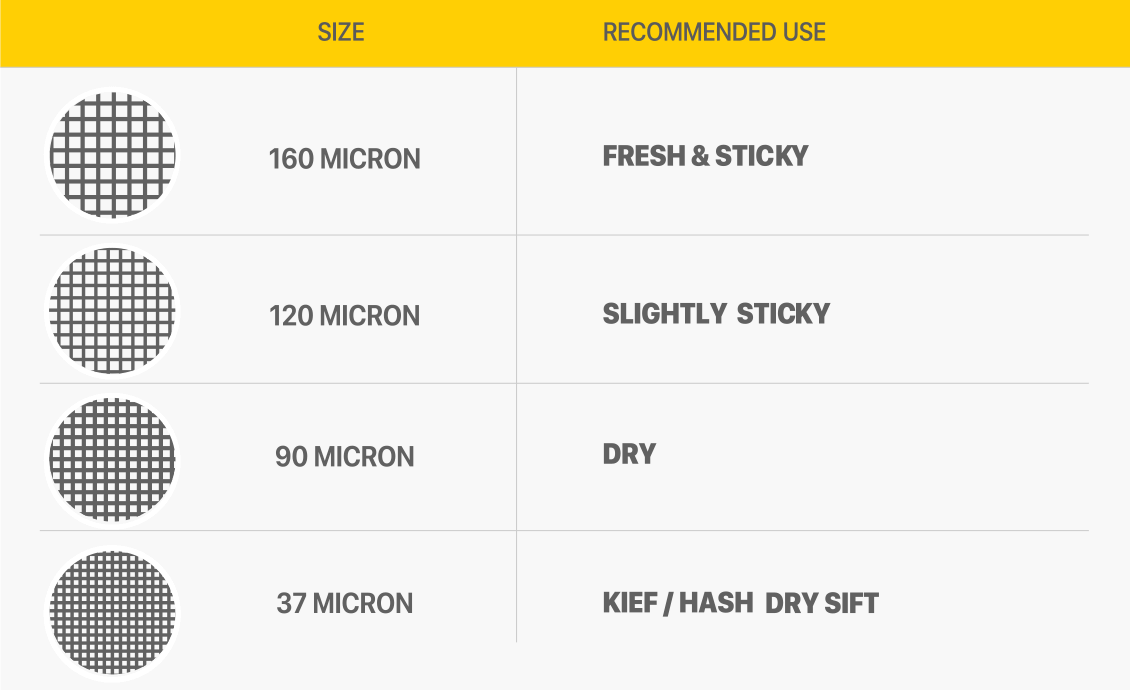1130x690 pixels.
Task: Choose the 90 MICRON size label
Action: 344,457
